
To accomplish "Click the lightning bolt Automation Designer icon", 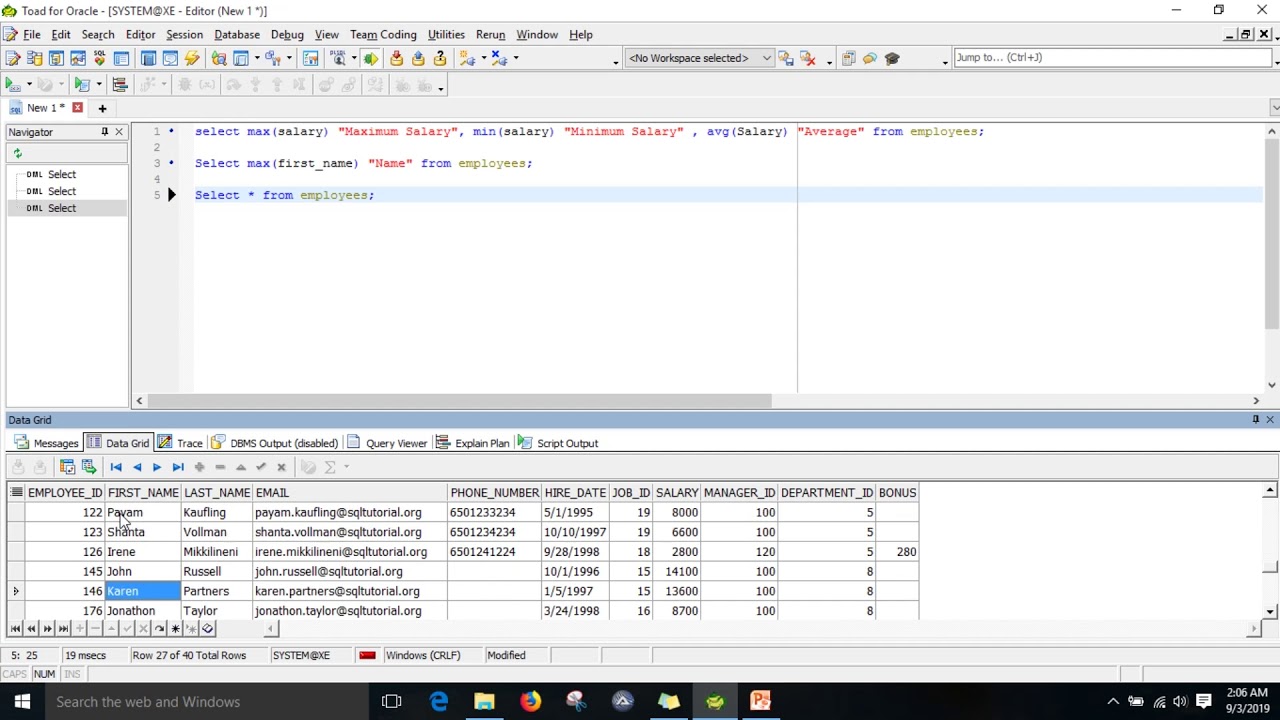I will [192, 58].
